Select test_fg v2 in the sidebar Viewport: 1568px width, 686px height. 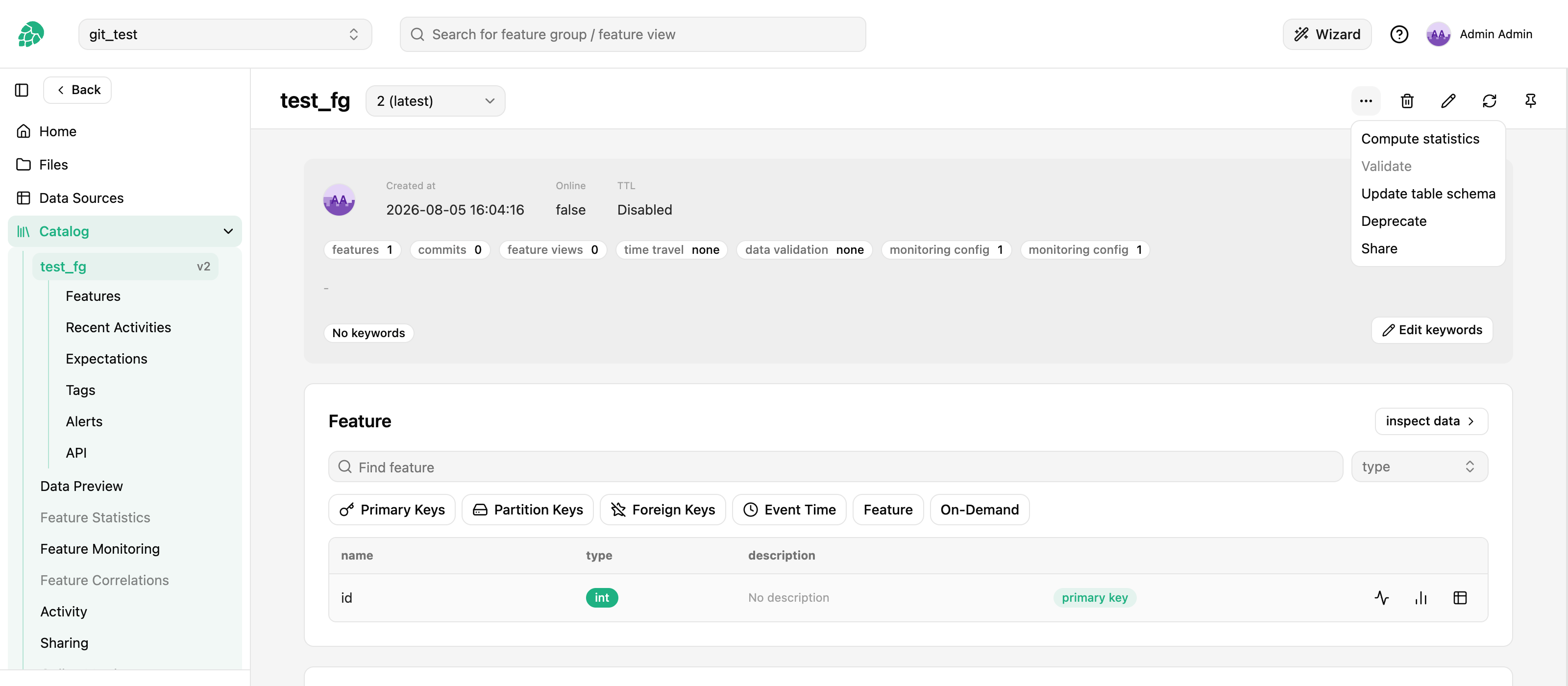pyautogui.click(x=125, y=267)
